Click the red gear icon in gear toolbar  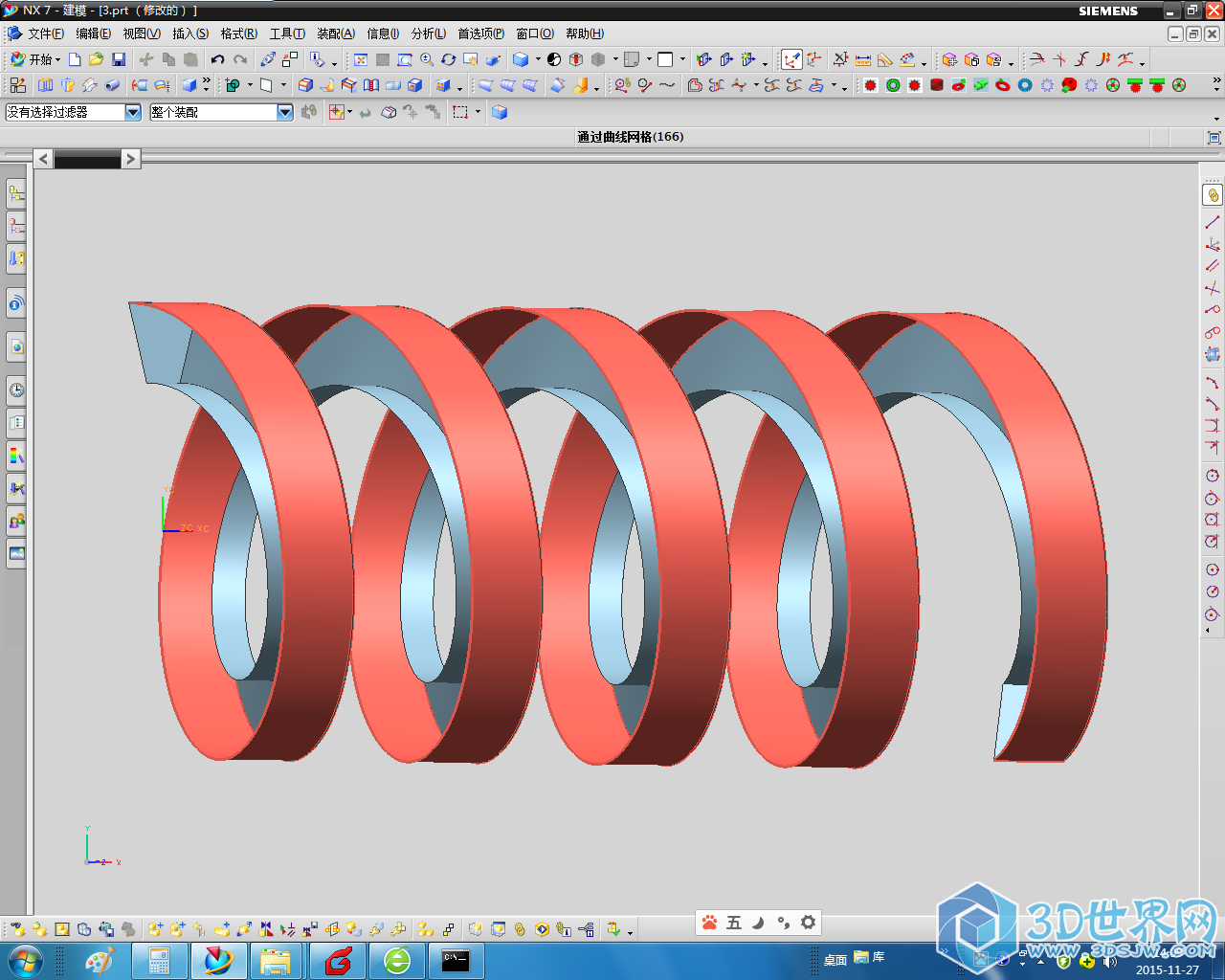(870, 85)
